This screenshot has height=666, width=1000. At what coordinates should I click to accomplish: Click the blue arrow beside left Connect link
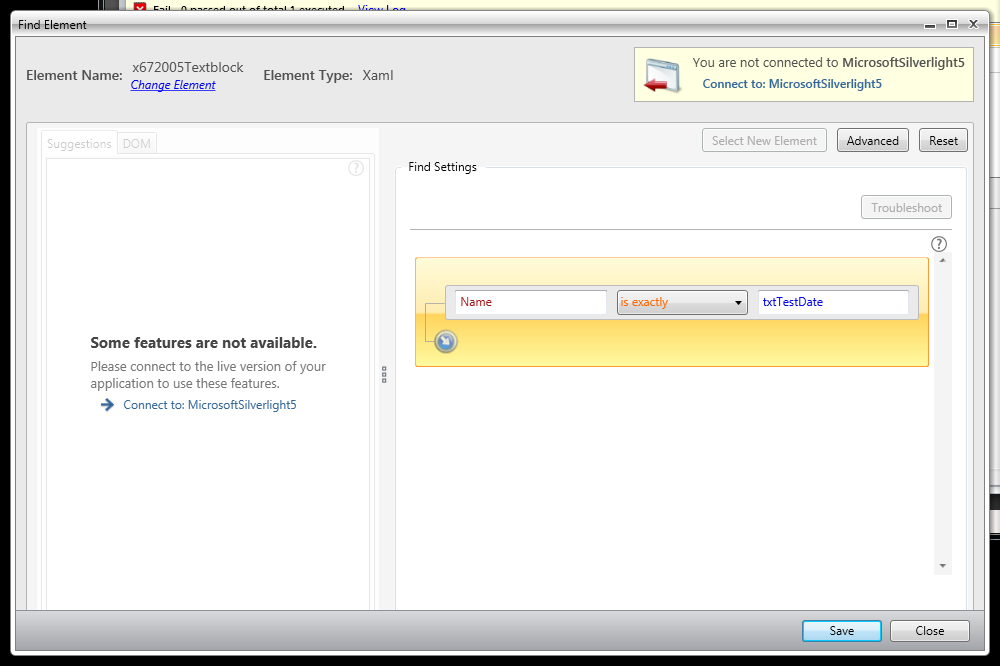tap(107, 405)
